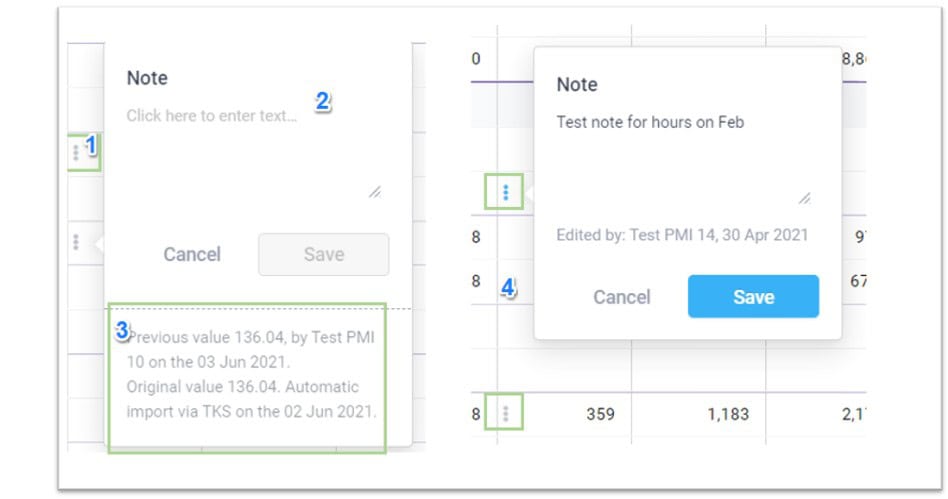This screenshot has height=499, width=948.
Task: Click the 'Test note for hours on Feb' text
Action: pos(650,122)
